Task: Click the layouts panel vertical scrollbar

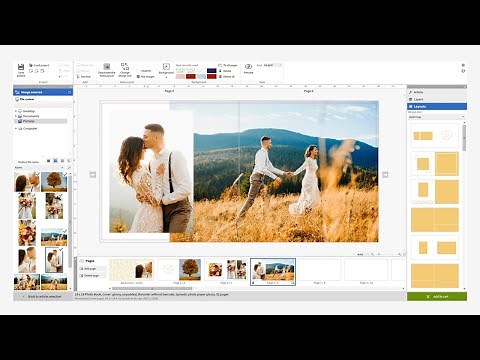Action: 464,137
